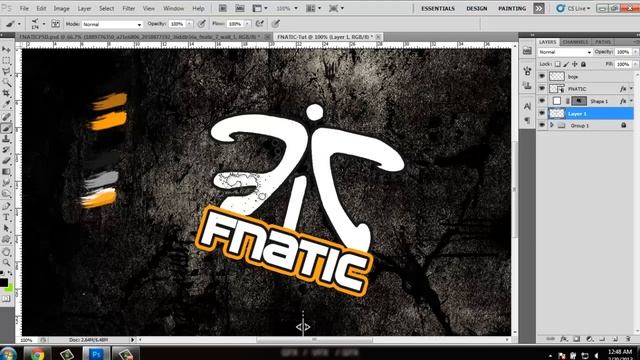Image resolution: width=640 pixels, height=360 pixels.
Task: Select the Horizontal Type tool
Action: click(x=6, y=218)
